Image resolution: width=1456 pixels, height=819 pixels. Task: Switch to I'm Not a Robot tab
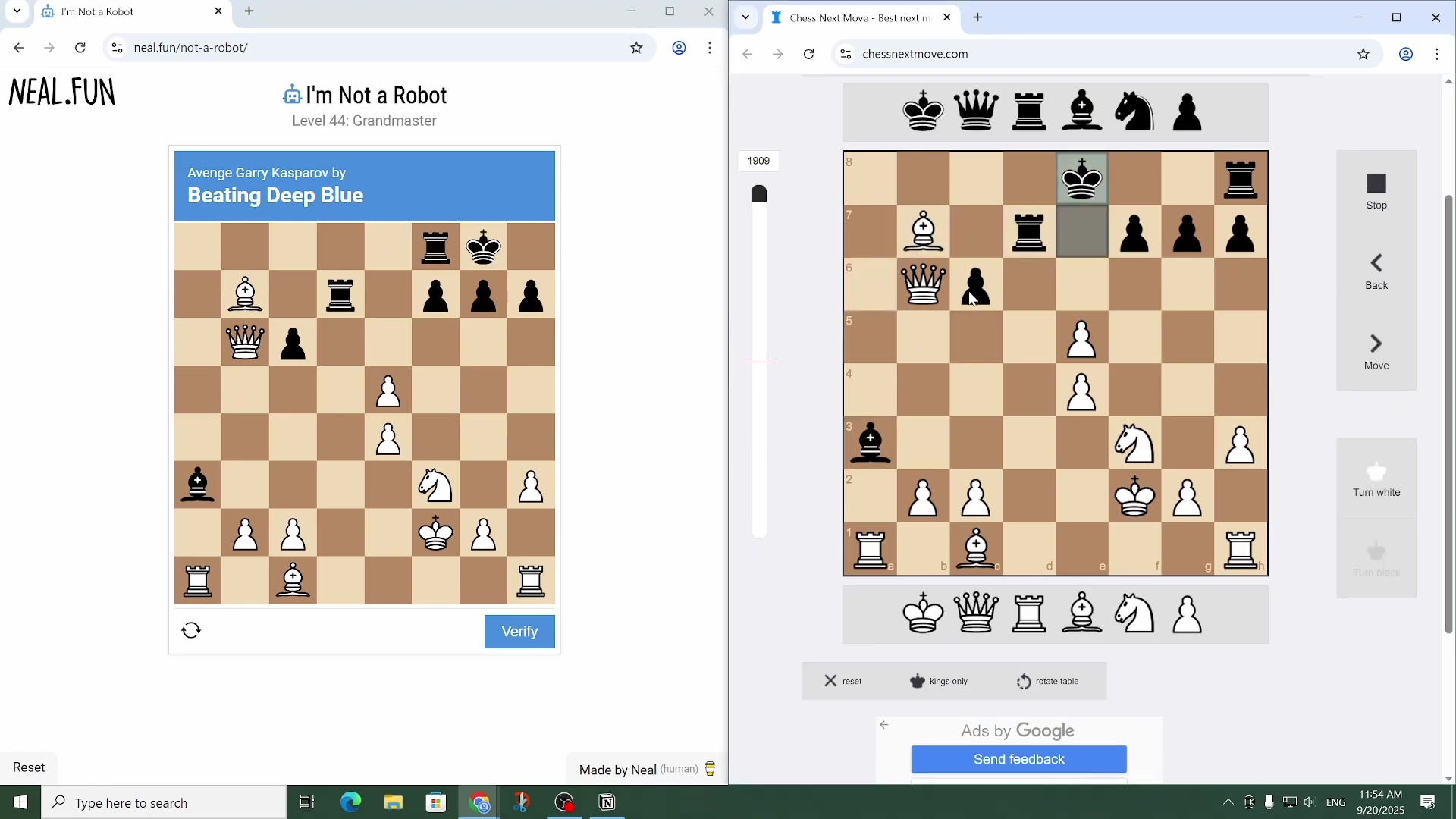[x=133, y=12]
